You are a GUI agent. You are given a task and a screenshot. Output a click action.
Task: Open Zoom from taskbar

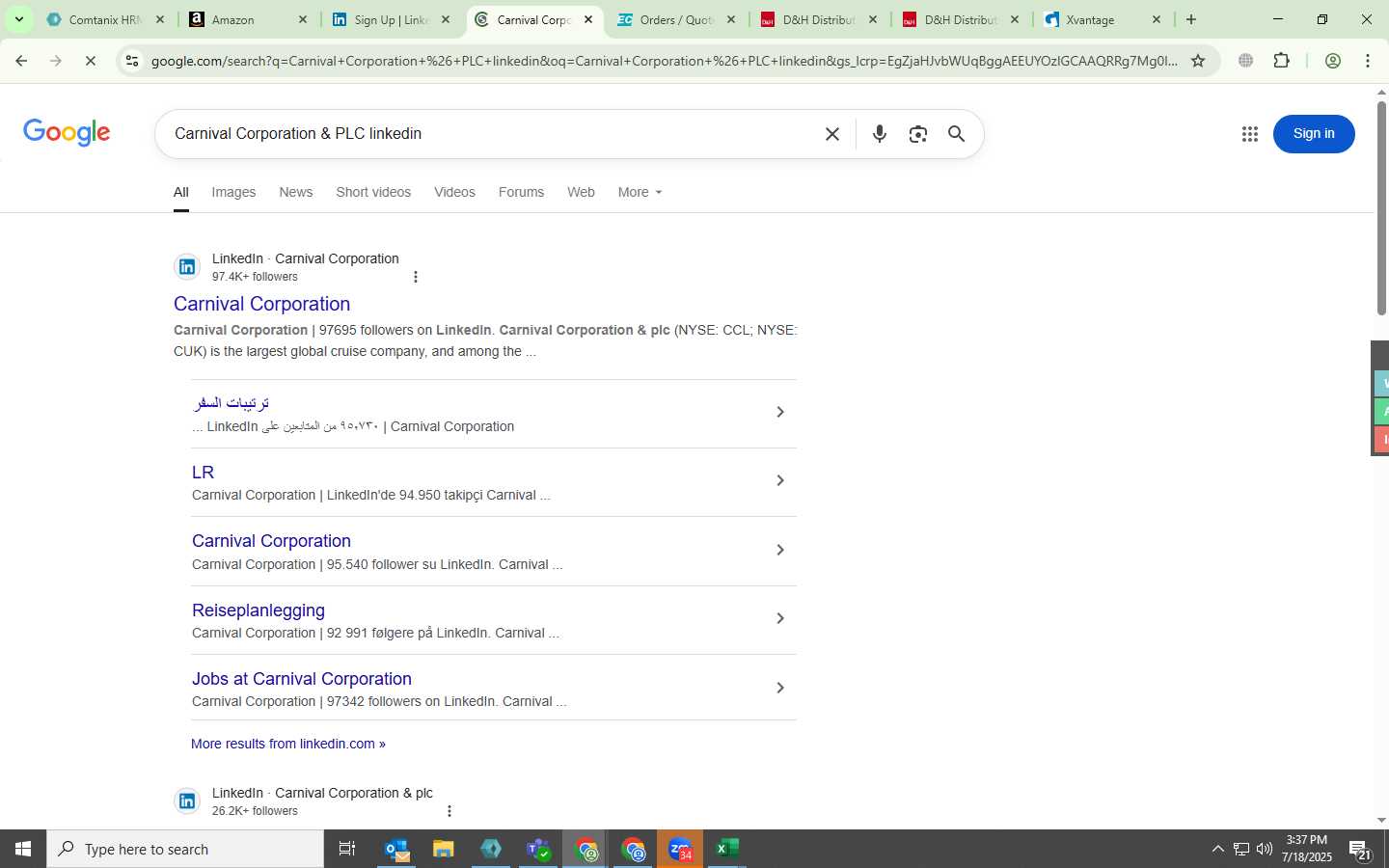(x=680, y=849)
